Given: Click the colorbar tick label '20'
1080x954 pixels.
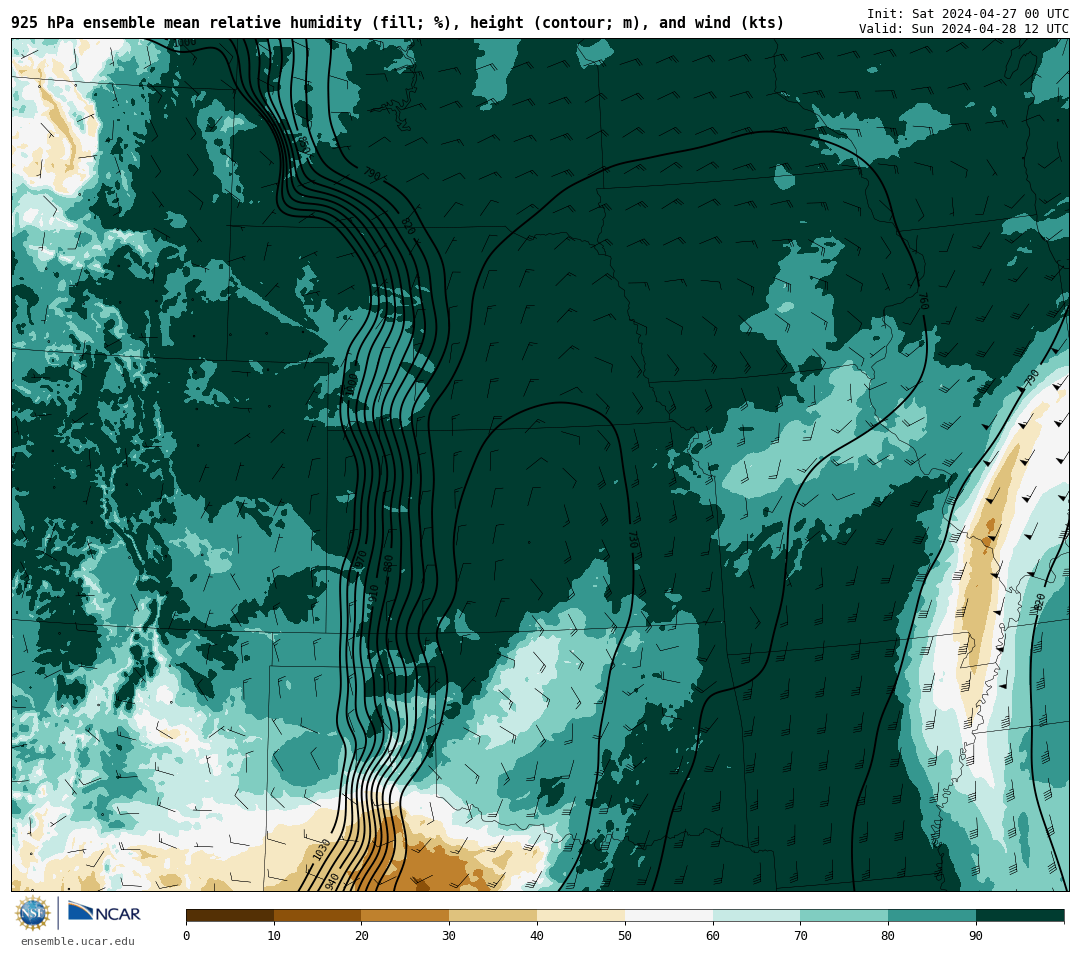Looking at the screenshot, I should (x=362, y=935).
